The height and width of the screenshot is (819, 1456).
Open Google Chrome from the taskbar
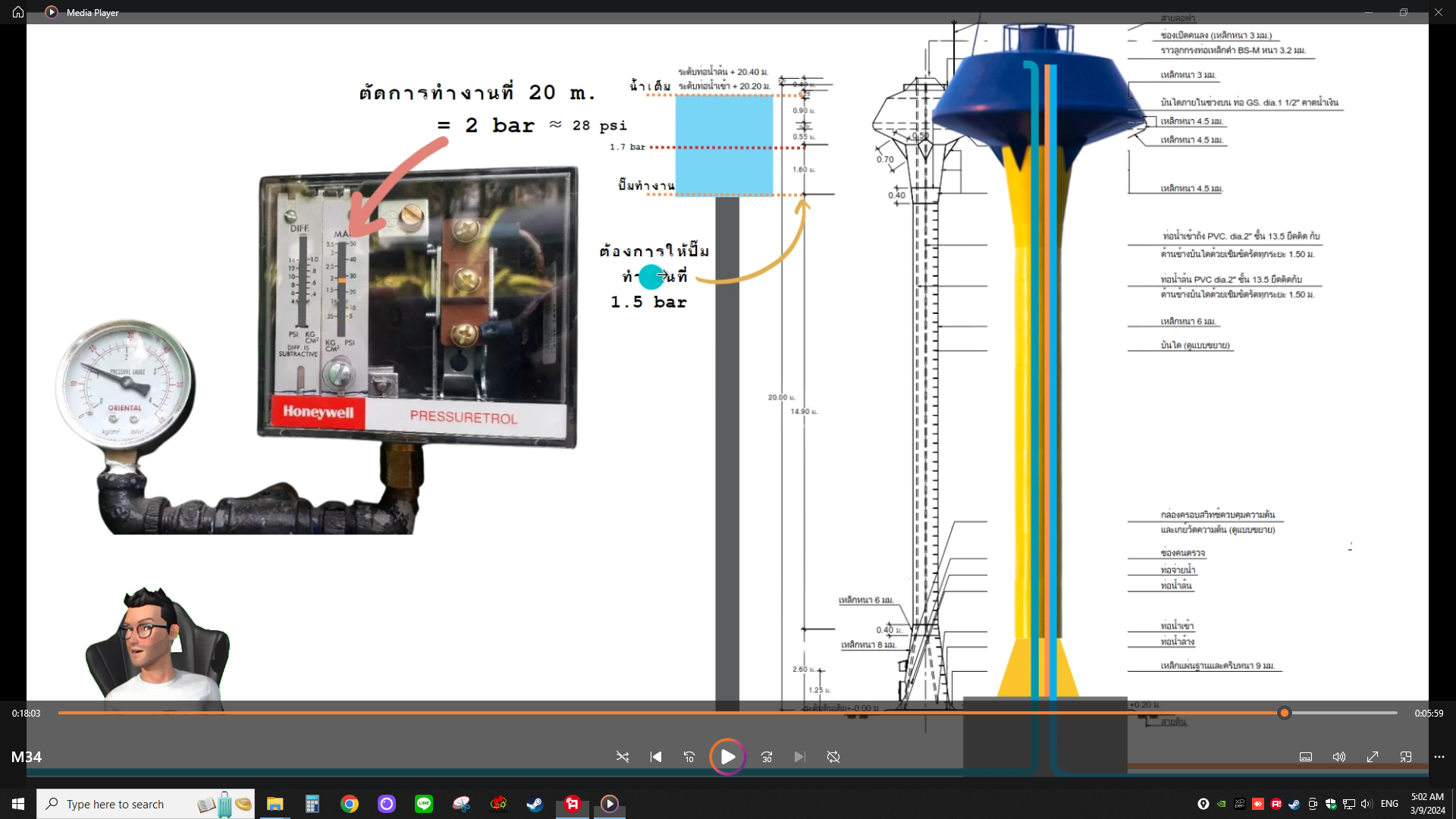point(350,804)
